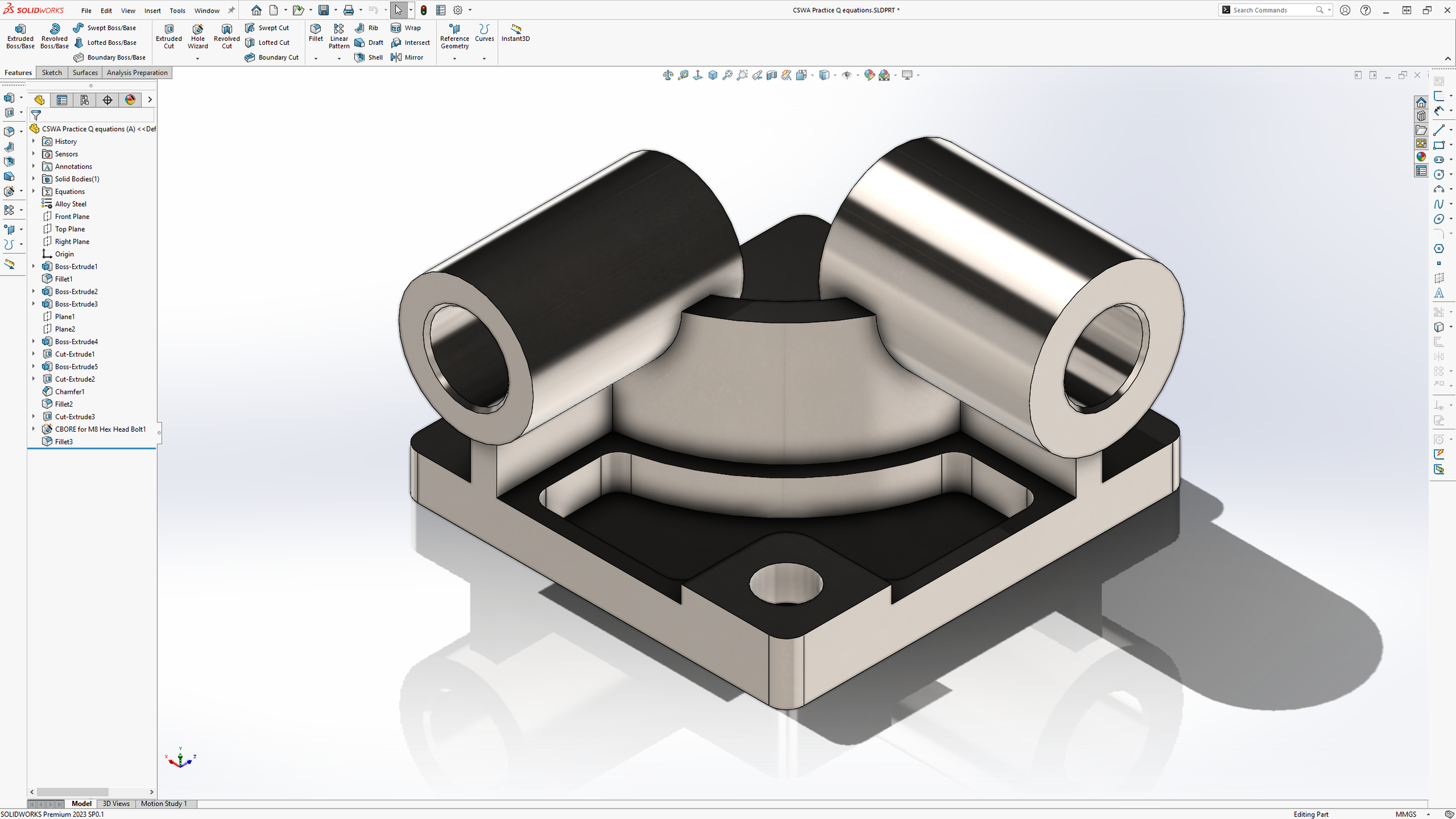Click the Fillet tool icon
The height and width of the screenshot is (819, 1456).
click(x=316, y=32)
